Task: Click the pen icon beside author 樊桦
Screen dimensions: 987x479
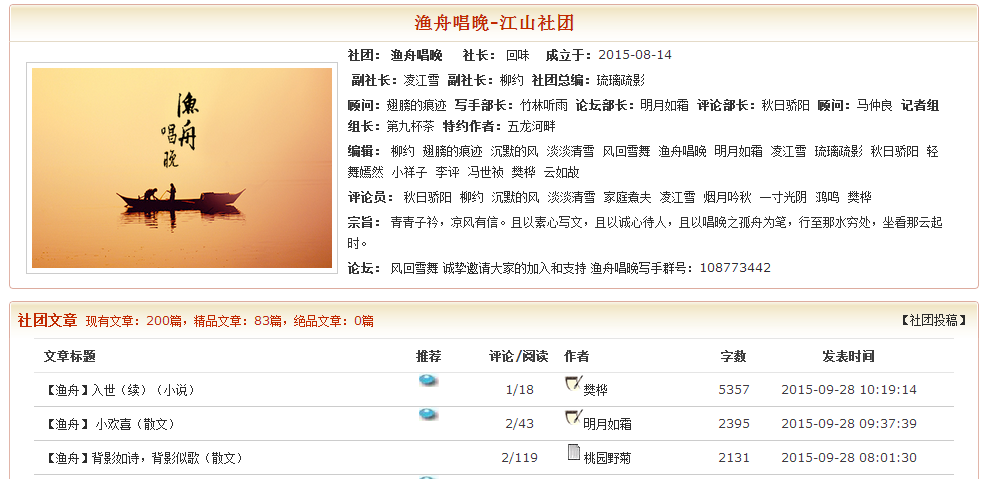Action: tap(573, 383)
